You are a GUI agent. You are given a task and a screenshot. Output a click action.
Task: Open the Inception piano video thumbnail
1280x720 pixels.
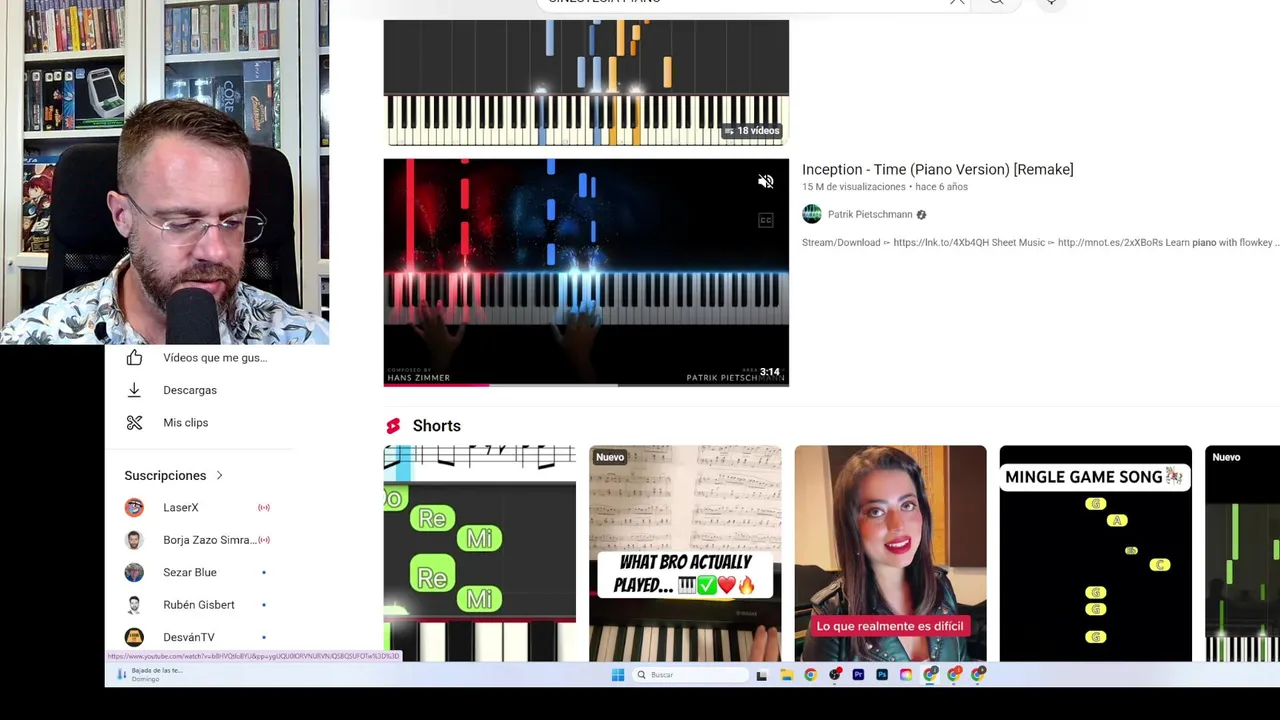click(x=586, y=272)
